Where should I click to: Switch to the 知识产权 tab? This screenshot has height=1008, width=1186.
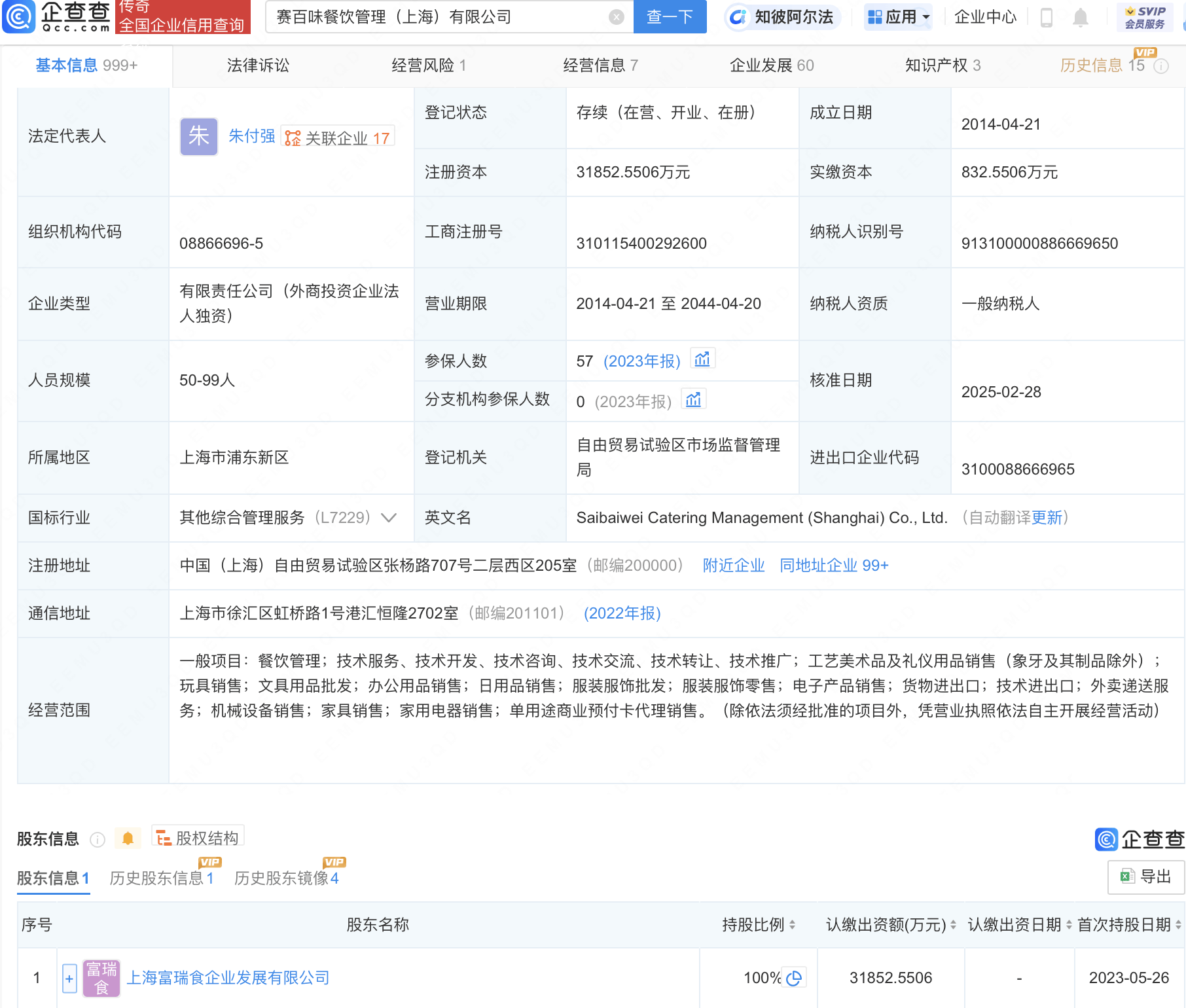click(943, 65)
